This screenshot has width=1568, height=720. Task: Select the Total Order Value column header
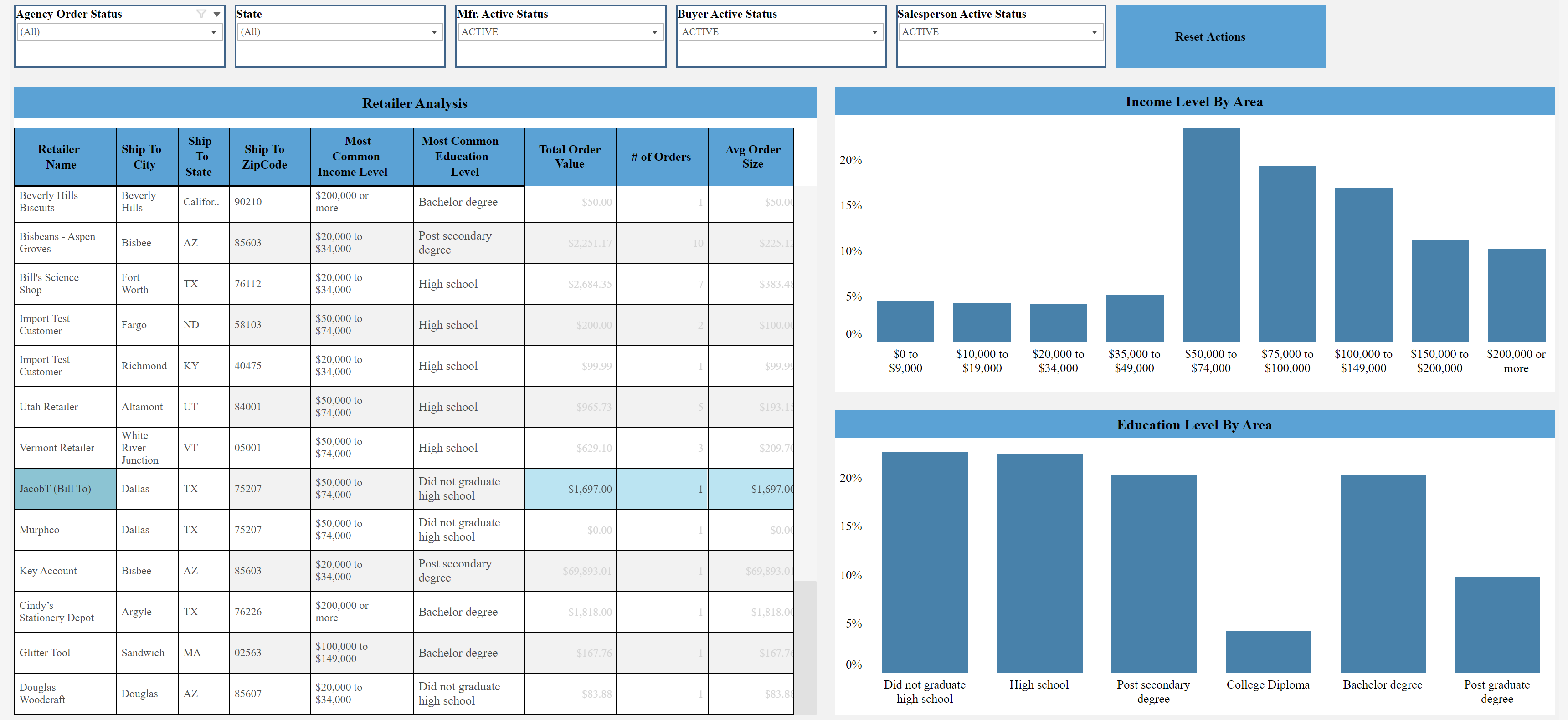pyautogui.click(x=570, y=157)
